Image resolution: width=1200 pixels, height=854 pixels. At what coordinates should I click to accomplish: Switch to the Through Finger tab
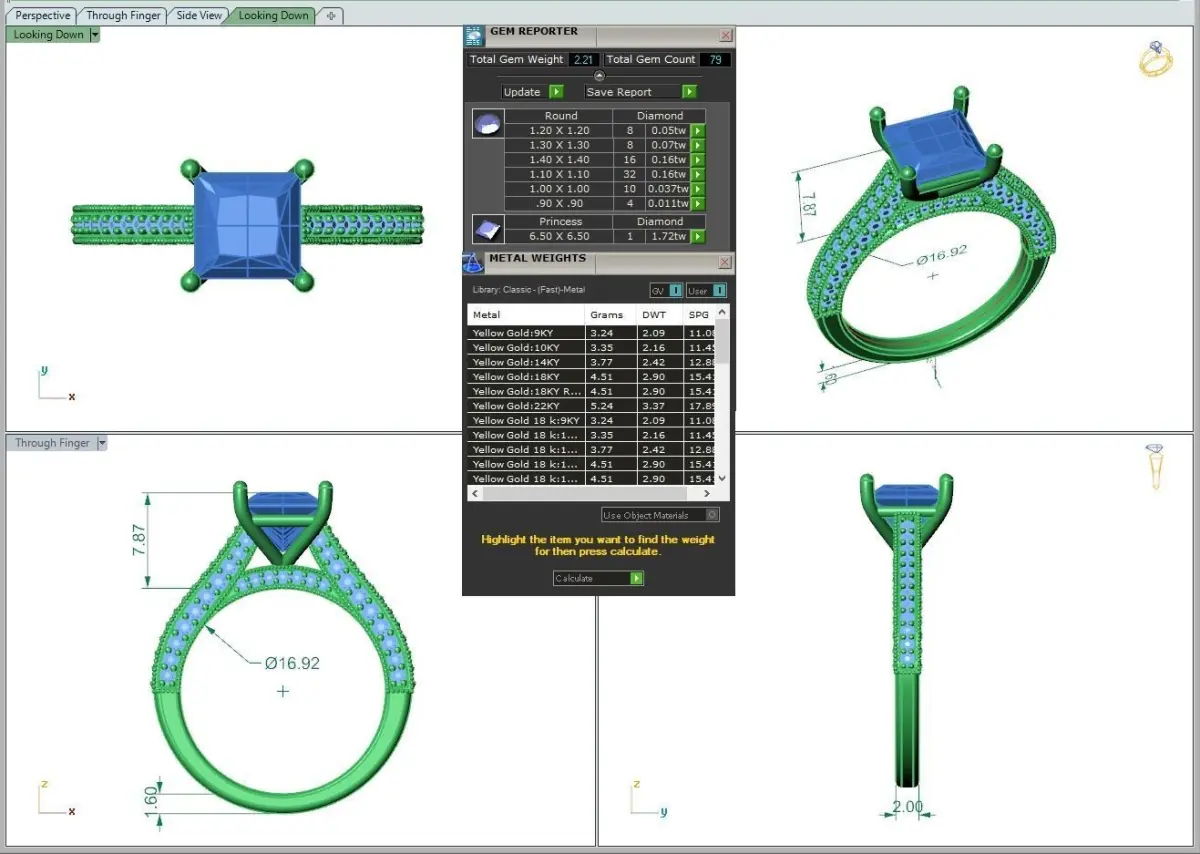(123, 16)
